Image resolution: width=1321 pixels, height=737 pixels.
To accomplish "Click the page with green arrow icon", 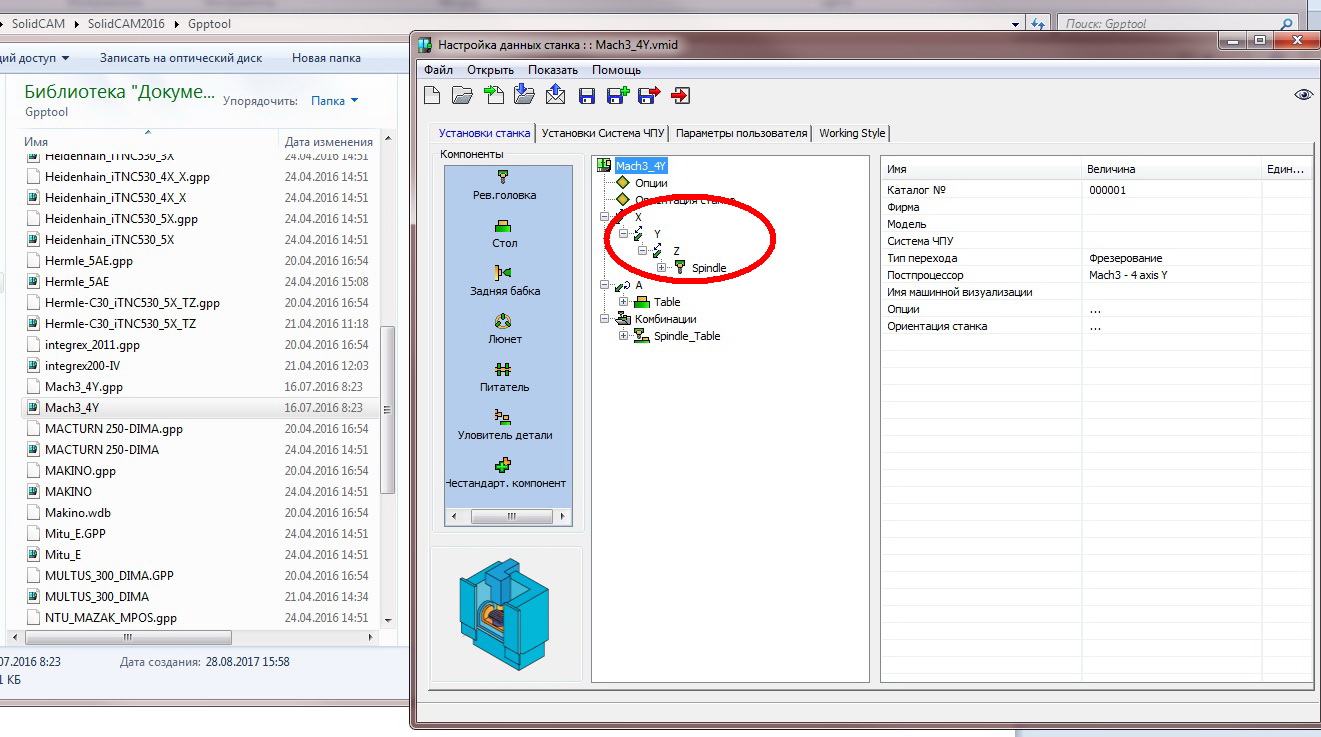I will click(493, 95).
